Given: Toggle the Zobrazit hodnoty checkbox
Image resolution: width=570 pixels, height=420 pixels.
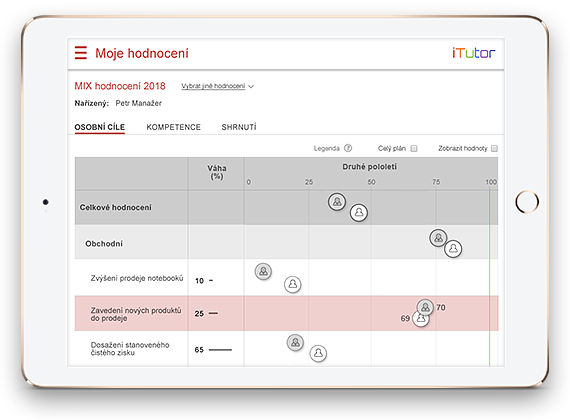Looking at the screenshot, I should pyautogui.click(x=494, y=148).
